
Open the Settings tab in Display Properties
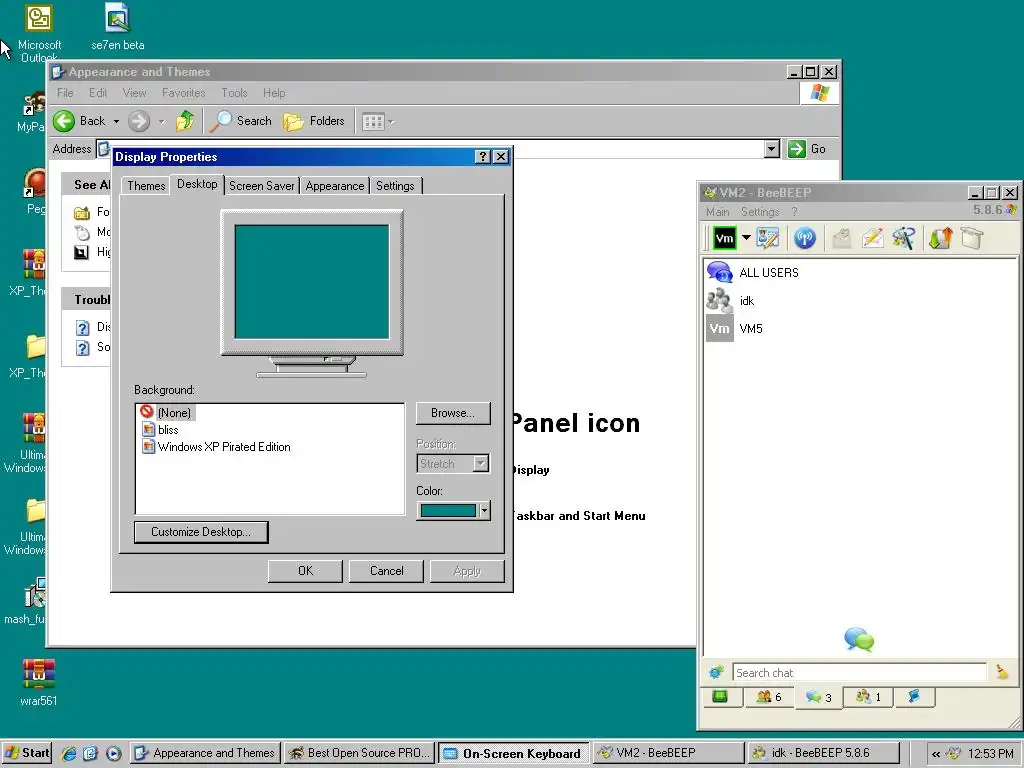(x=395, y=186)
